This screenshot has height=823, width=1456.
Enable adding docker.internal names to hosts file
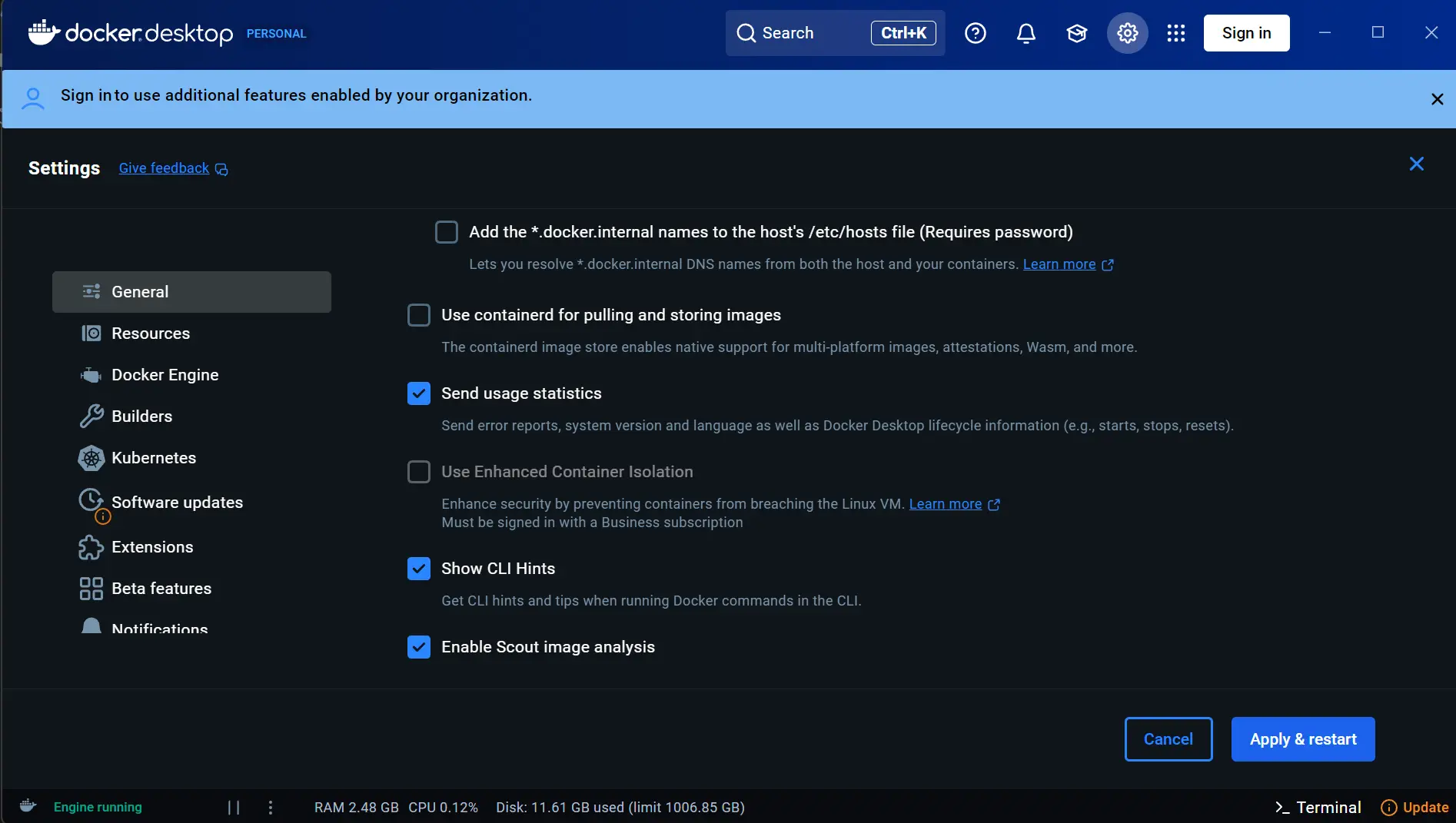(447, 232)
